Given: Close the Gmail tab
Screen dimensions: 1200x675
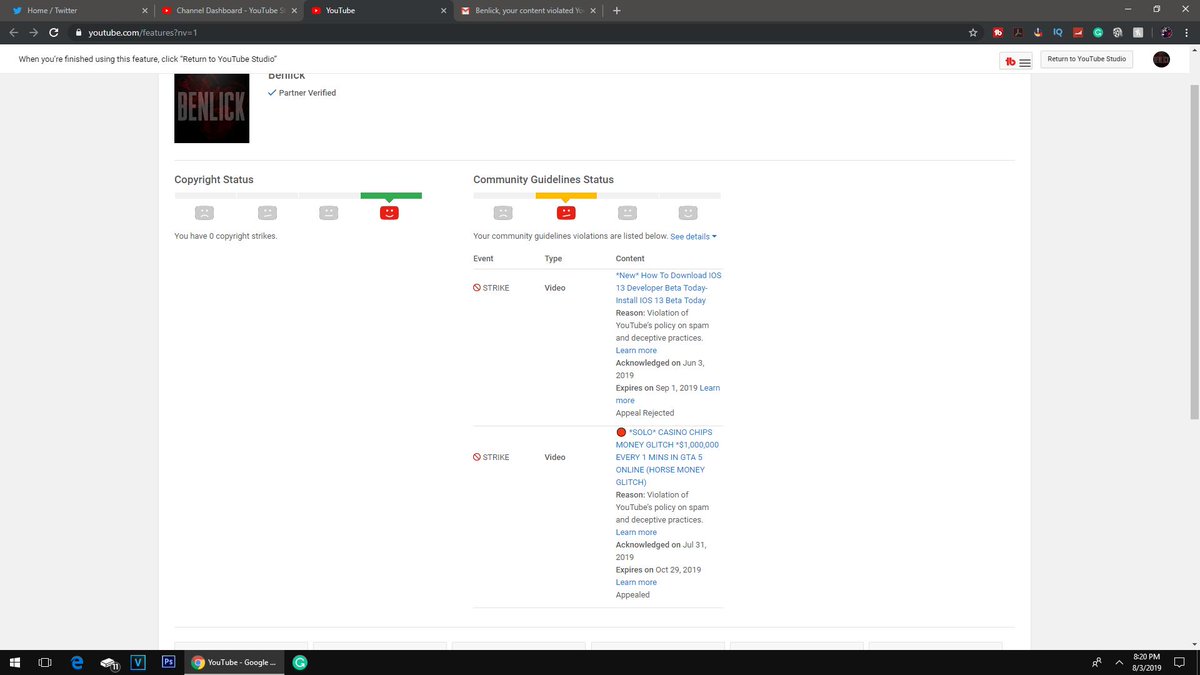Looking at the screenshot, I should click(593, 11).
